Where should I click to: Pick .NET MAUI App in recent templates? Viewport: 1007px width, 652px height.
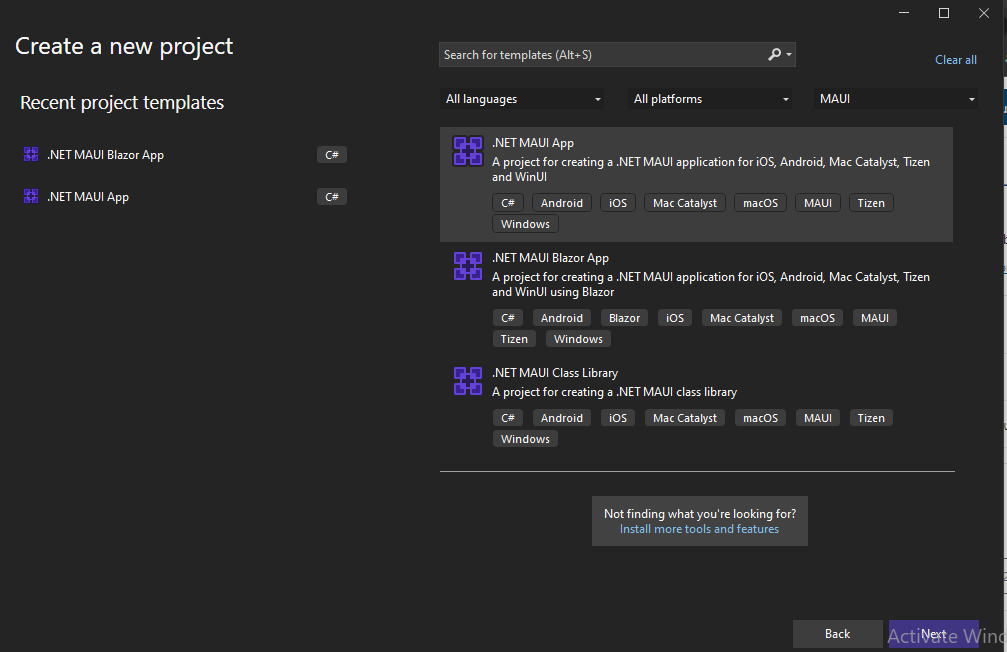point(88,197)
